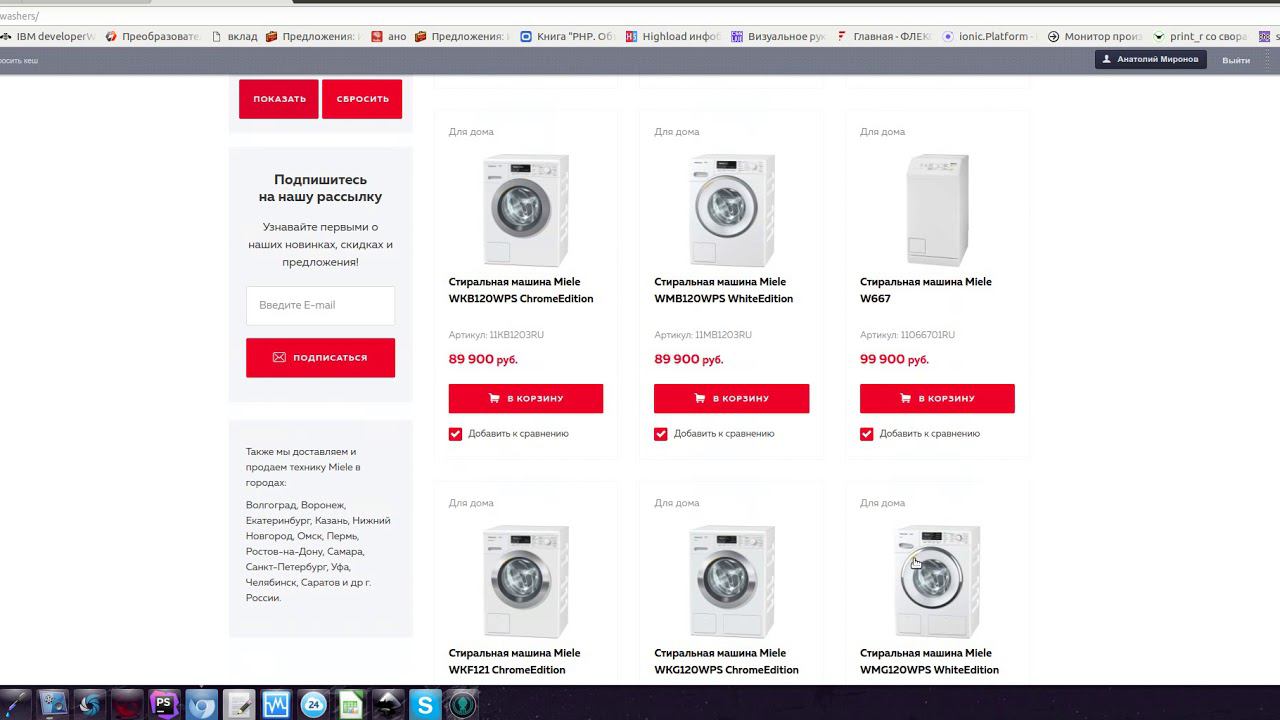Click the WKF121 ChromeEdition washer image

tap(526, 582)
